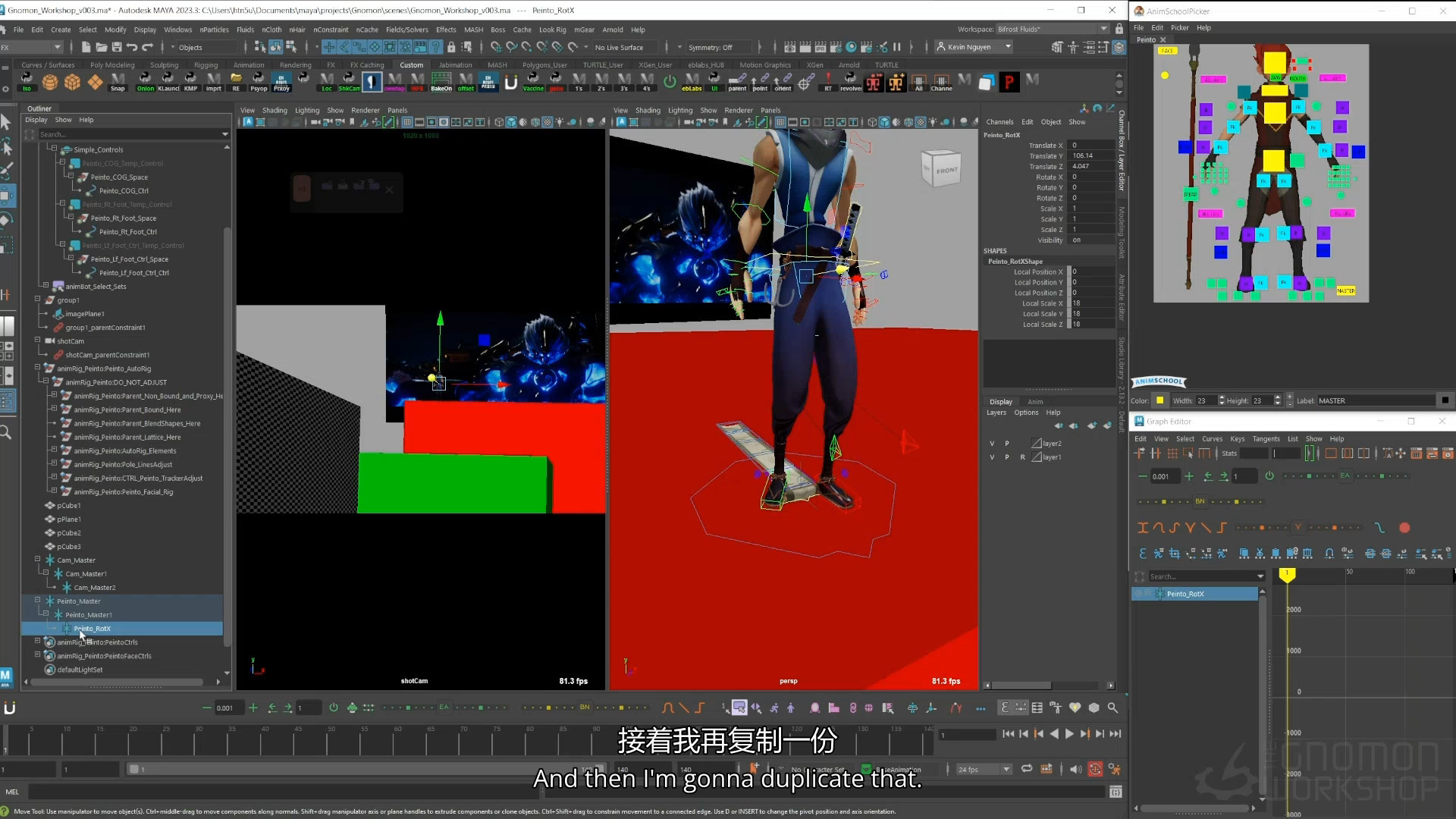Click the red record button in Graph Editor
This screenshot has height=819, width=1456.
click(x=1404, y=528)
